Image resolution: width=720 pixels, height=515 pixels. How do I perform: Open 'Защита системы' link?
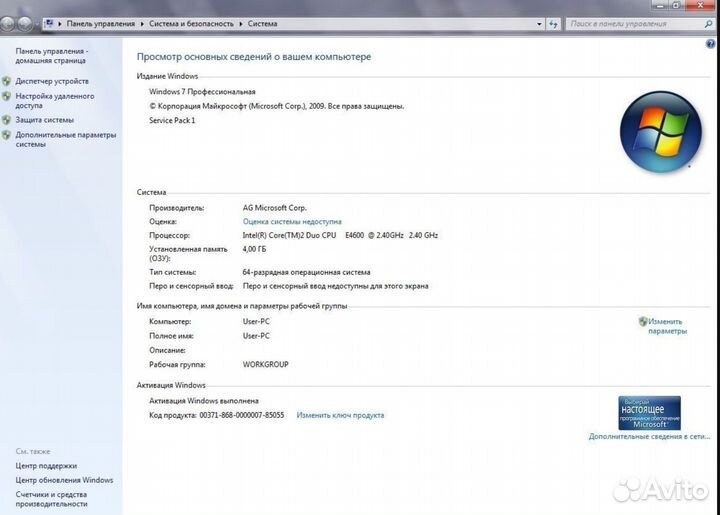point(45,120)
